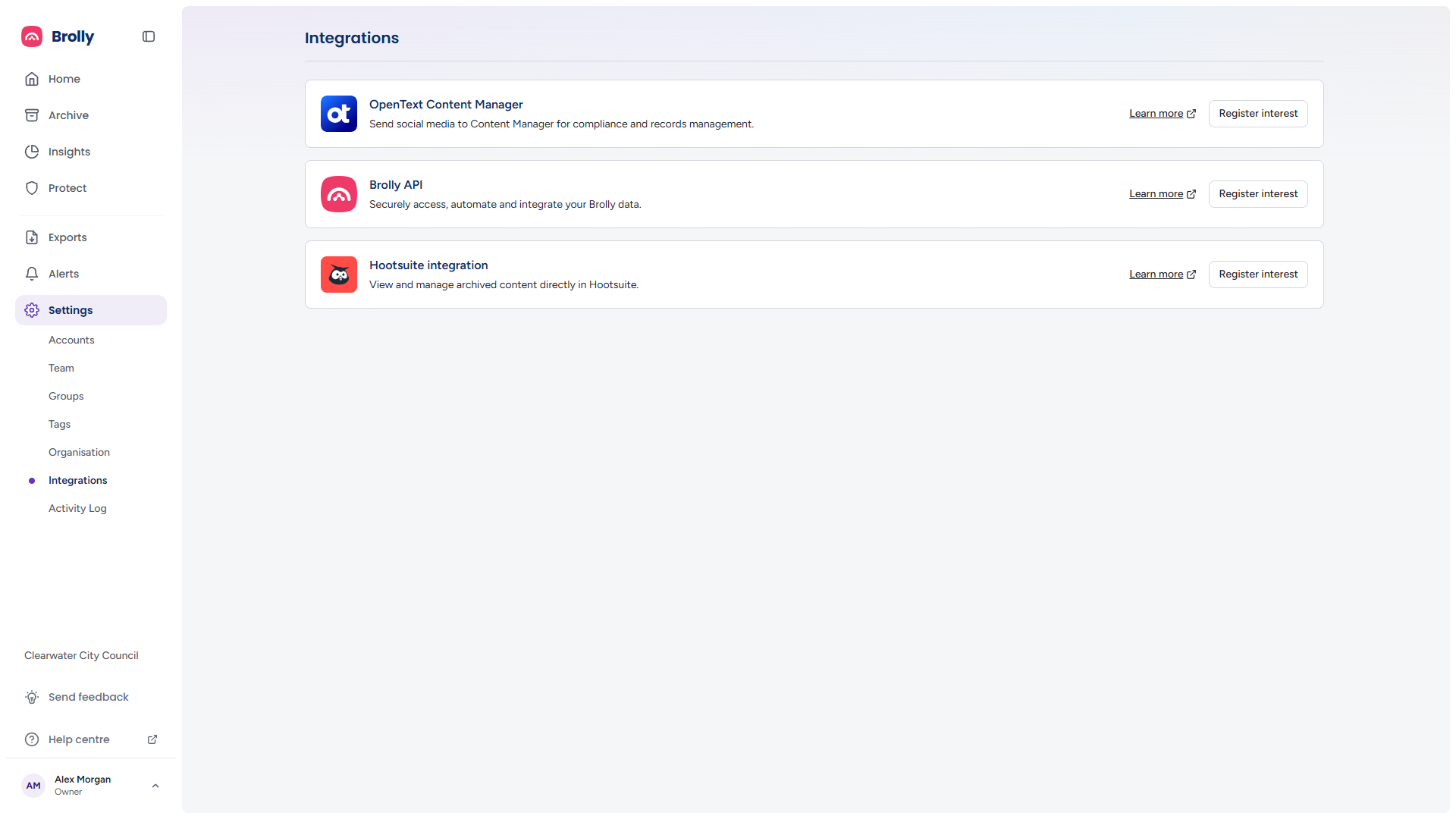Open the Insights menu item label
This screenshot has height=819, width=1456.
(69, 152)
